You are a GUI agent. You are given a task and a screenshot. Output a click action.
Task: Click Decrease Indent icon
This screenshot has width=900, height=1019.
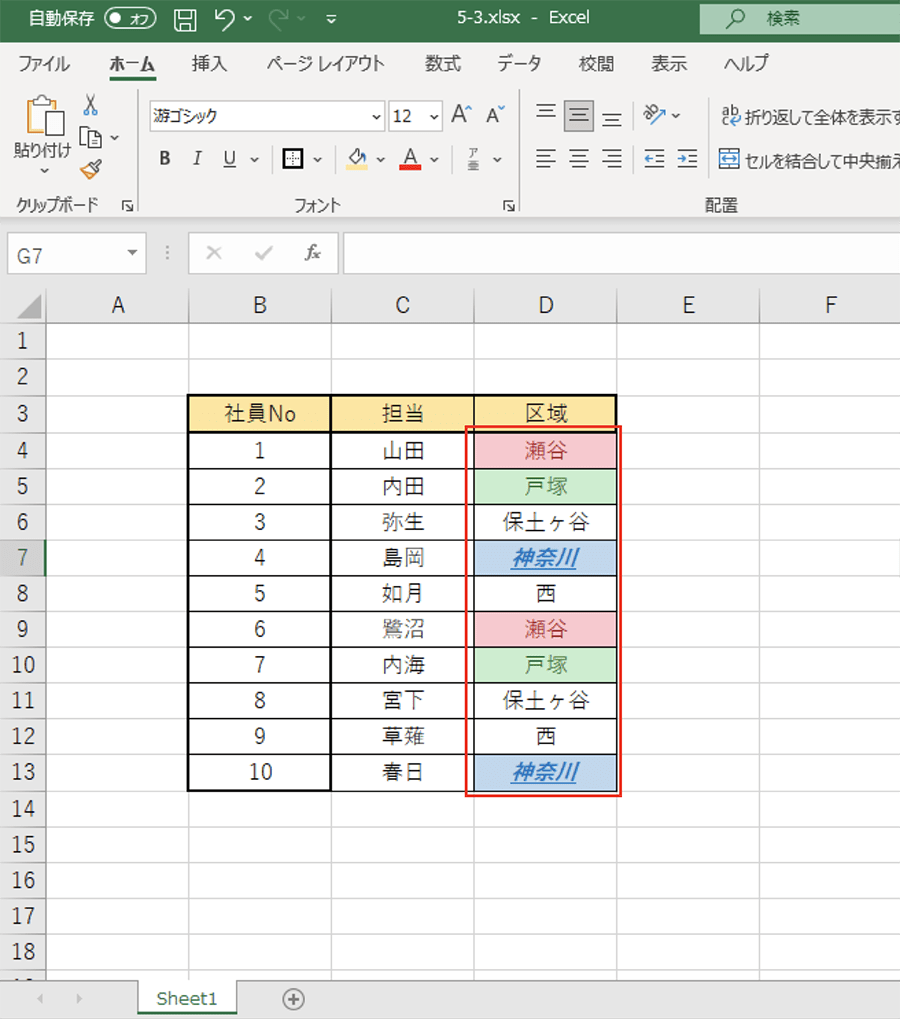click(x=654, y=159)
